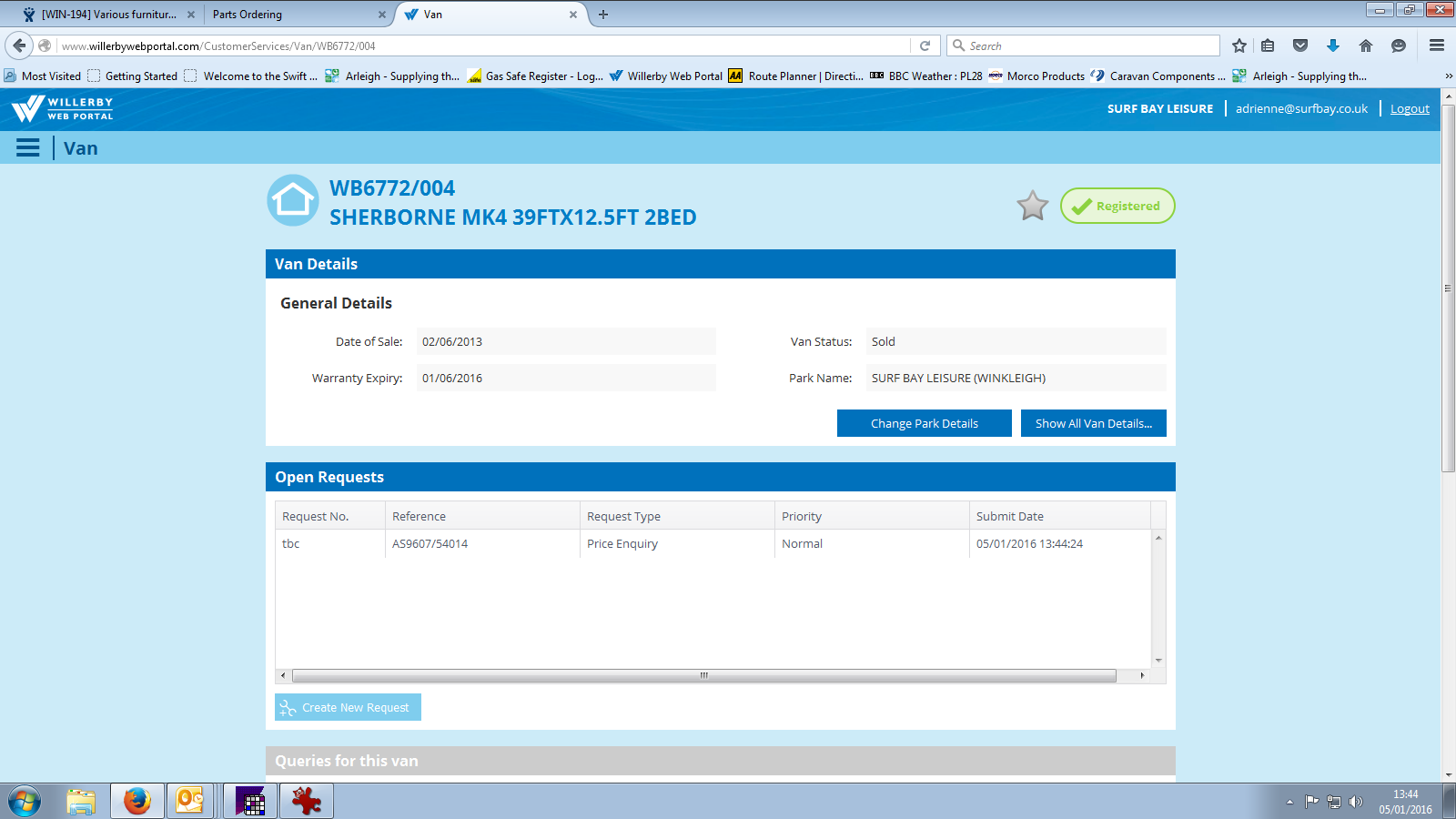Click the Open Requests table scroll-down arrow
Image resolution: width=1456 pixels, height=819 pixels.
(x=1158, y=661)
